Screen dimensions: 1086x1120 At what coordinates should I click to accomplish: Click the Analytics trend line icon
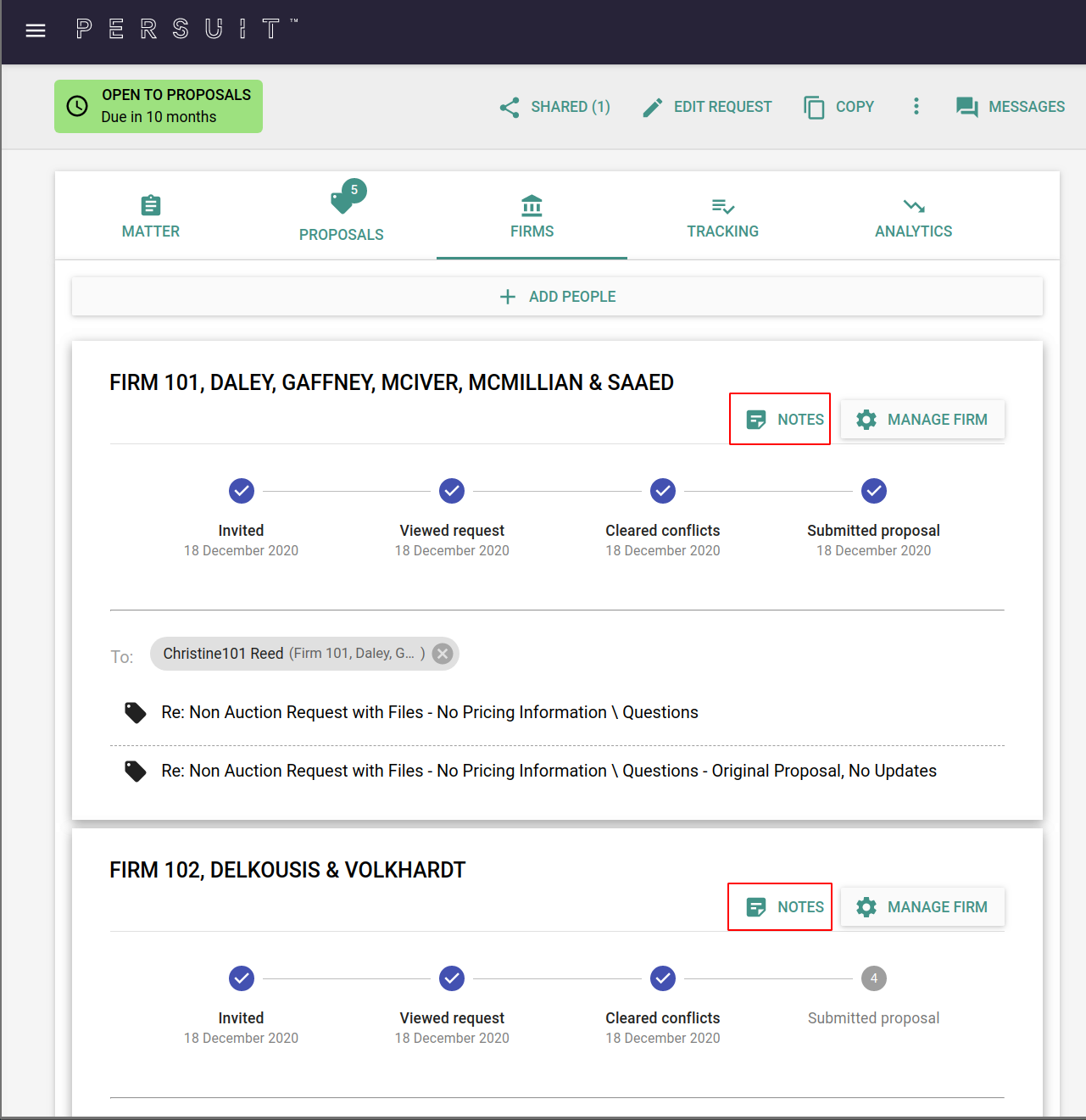pyautogui.click(x=914, y=206)
